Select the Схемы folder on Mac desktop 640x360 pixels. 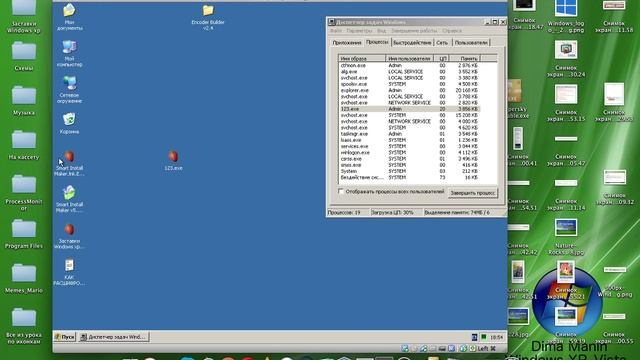[x=24, y=51]
